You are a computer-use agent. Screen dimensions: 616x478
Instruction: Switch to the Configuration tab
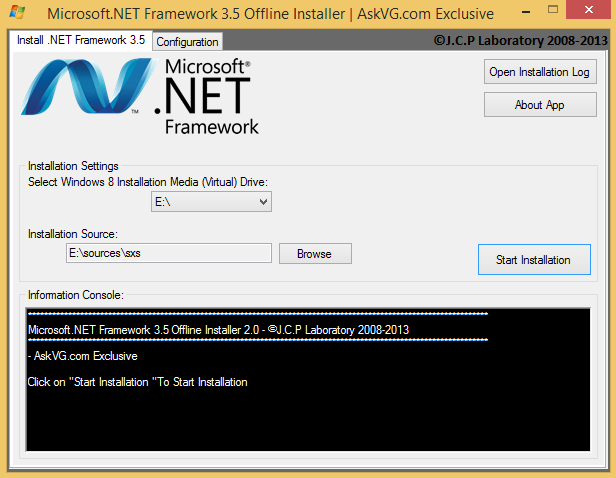pos(187,42)
